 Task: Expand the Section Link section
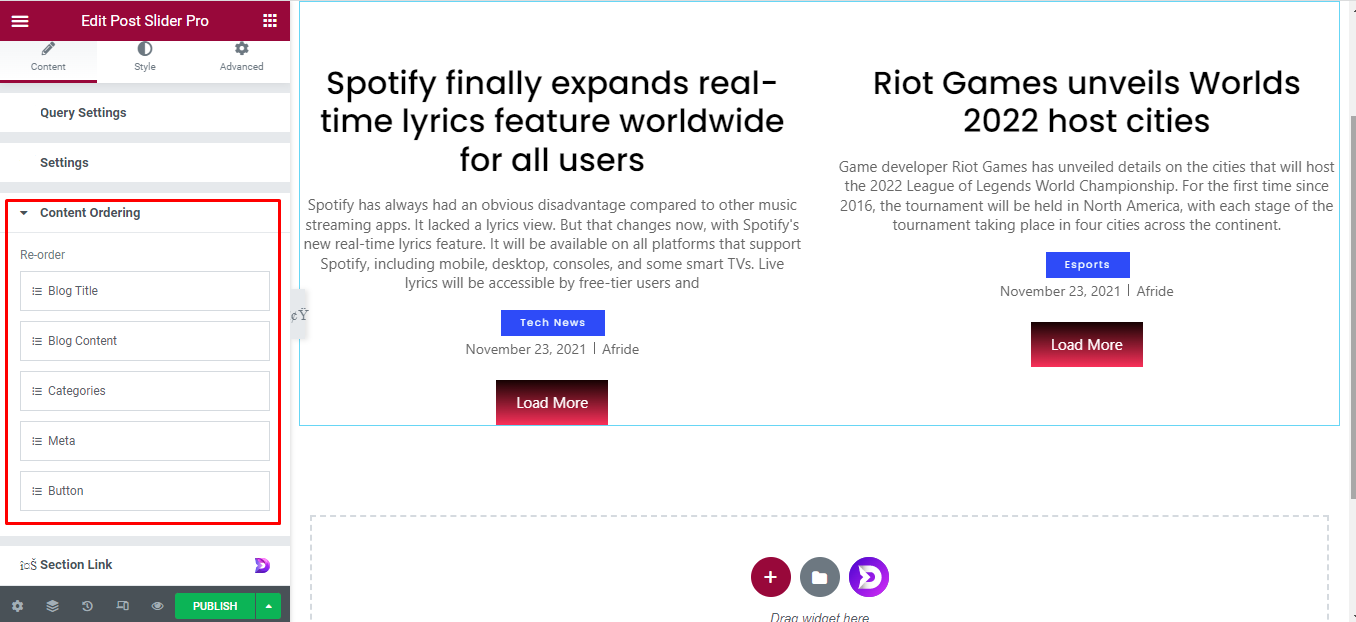tap(145, 565)
